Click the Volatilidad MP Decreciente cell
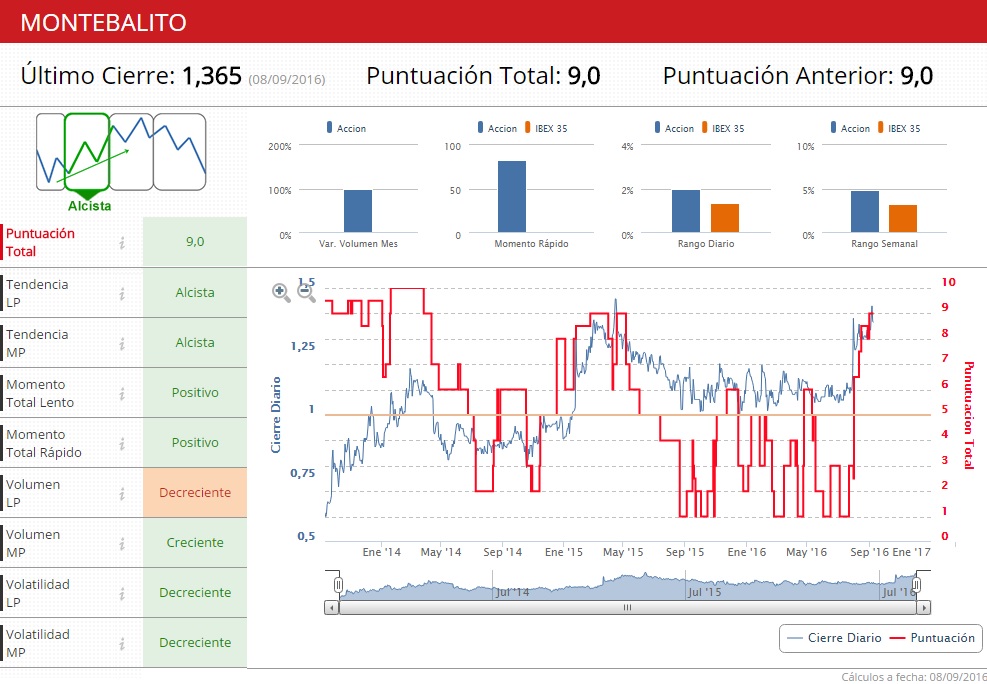The height and width of the screenshot is (684, 987). [x=195, y=643]
